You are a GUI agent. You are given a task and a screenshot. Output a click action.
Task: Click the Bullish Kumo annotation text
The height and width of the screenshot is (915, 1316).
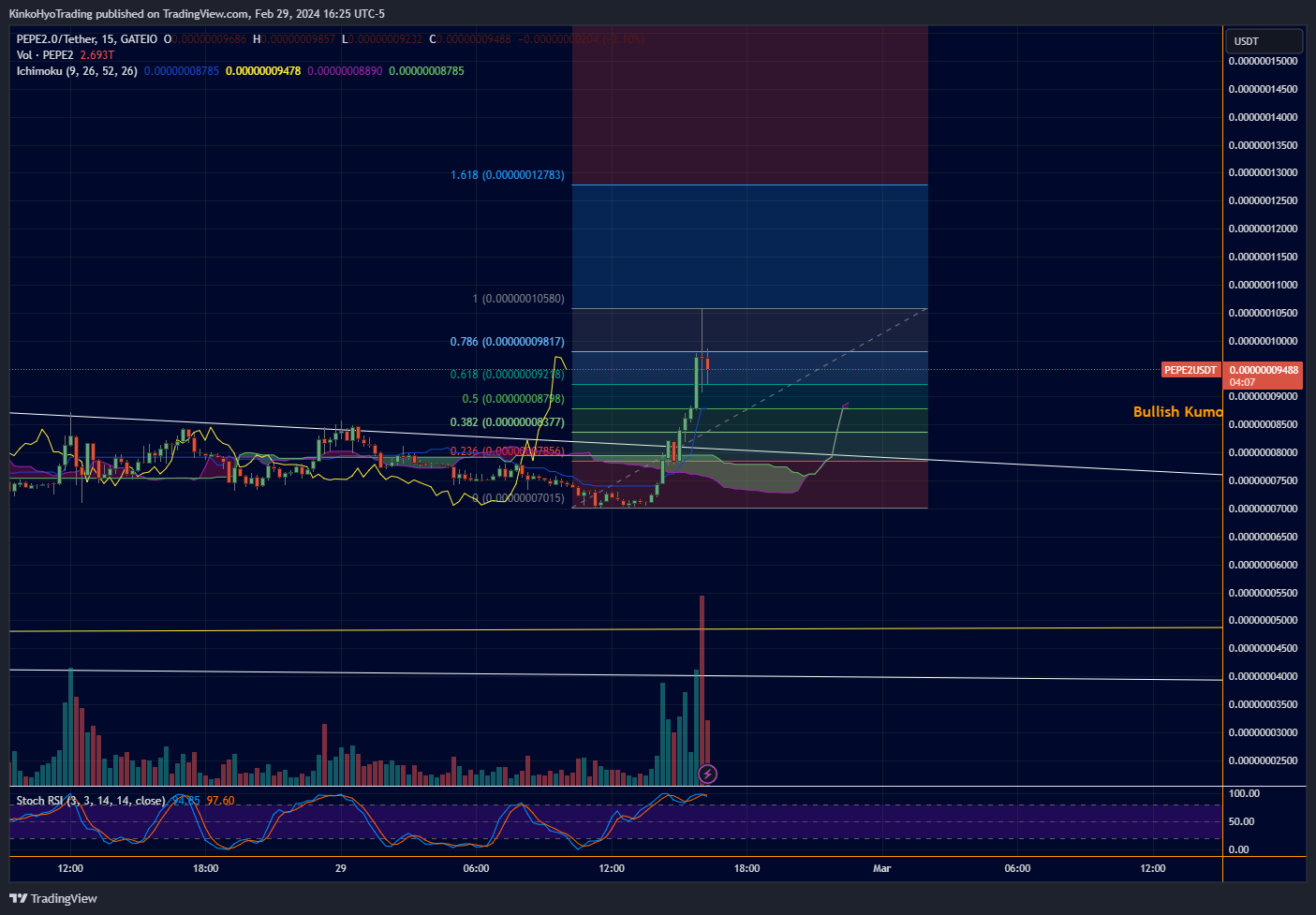point(1177,412)
